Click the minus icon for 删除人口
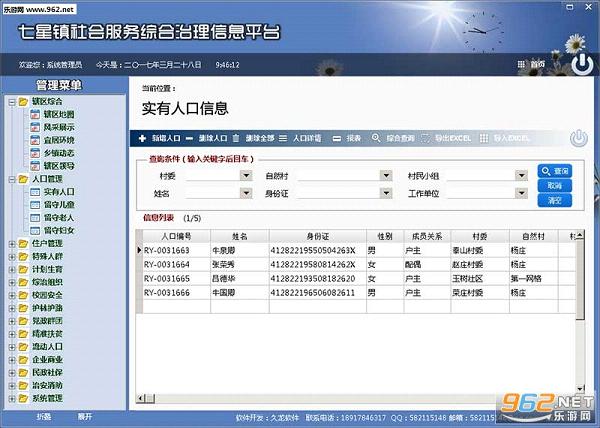 (189, 138)
